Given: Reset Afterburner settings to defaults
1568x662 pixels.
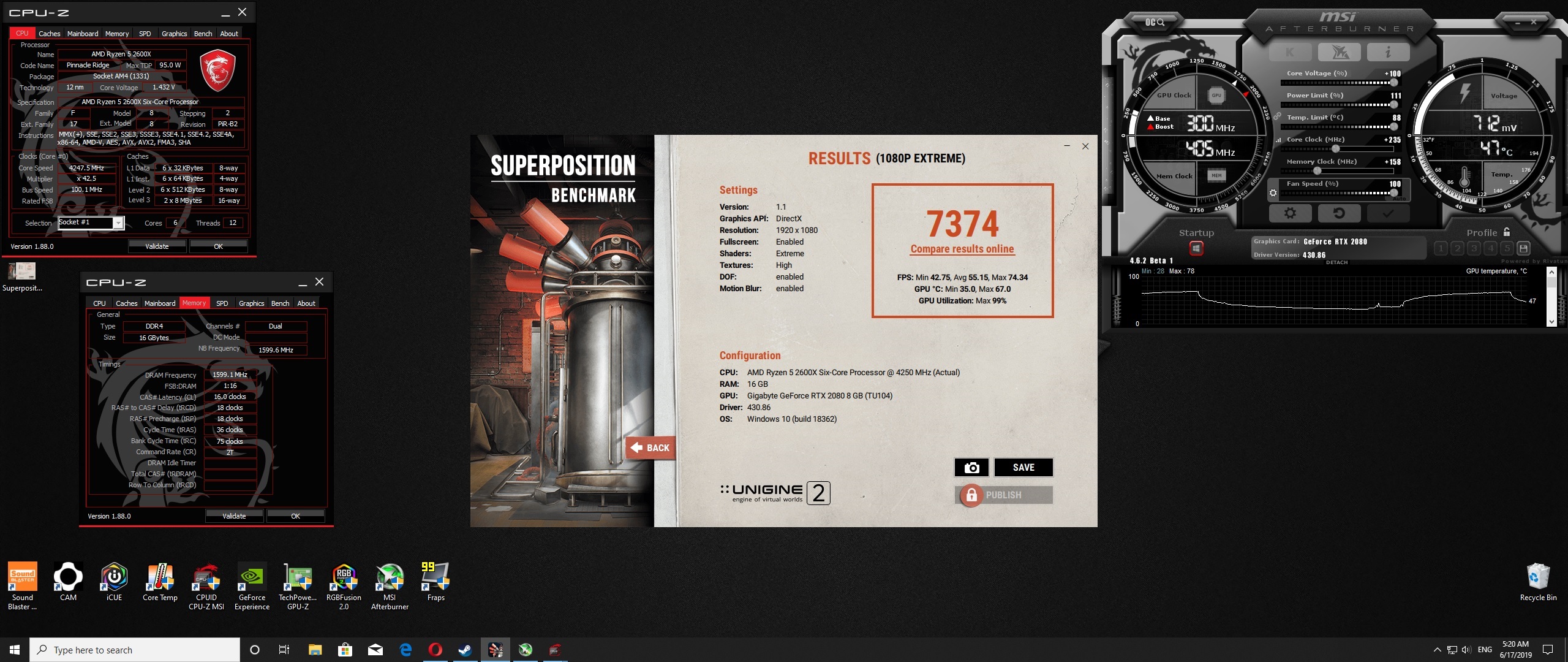Looking at the screenshot, I should 1339,213.
